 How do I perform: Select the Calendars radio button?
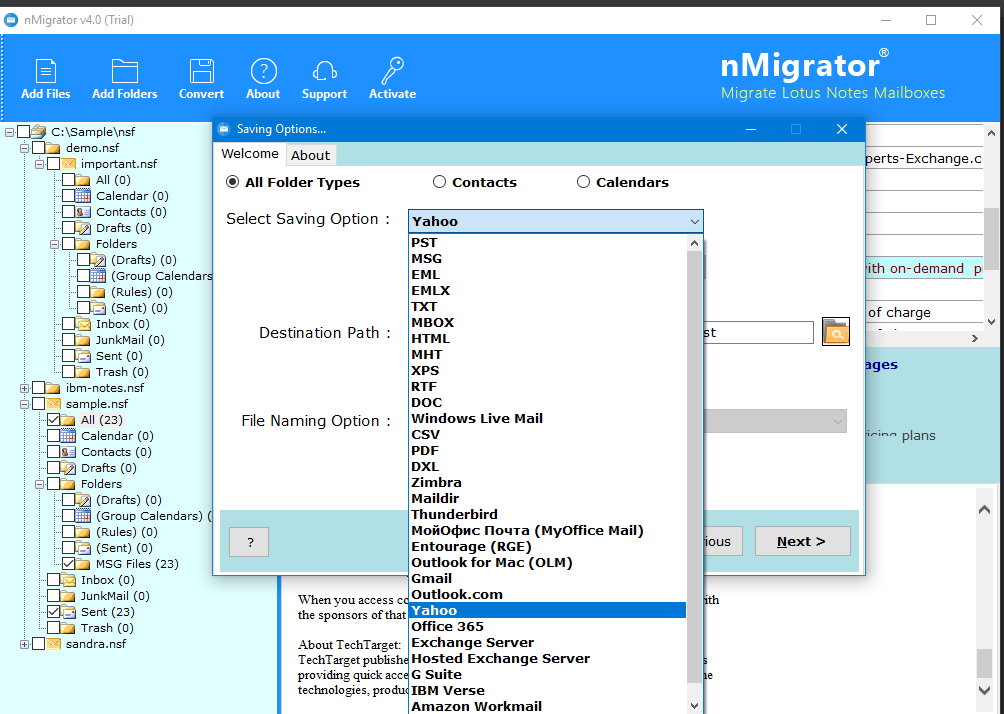point(583,183)
